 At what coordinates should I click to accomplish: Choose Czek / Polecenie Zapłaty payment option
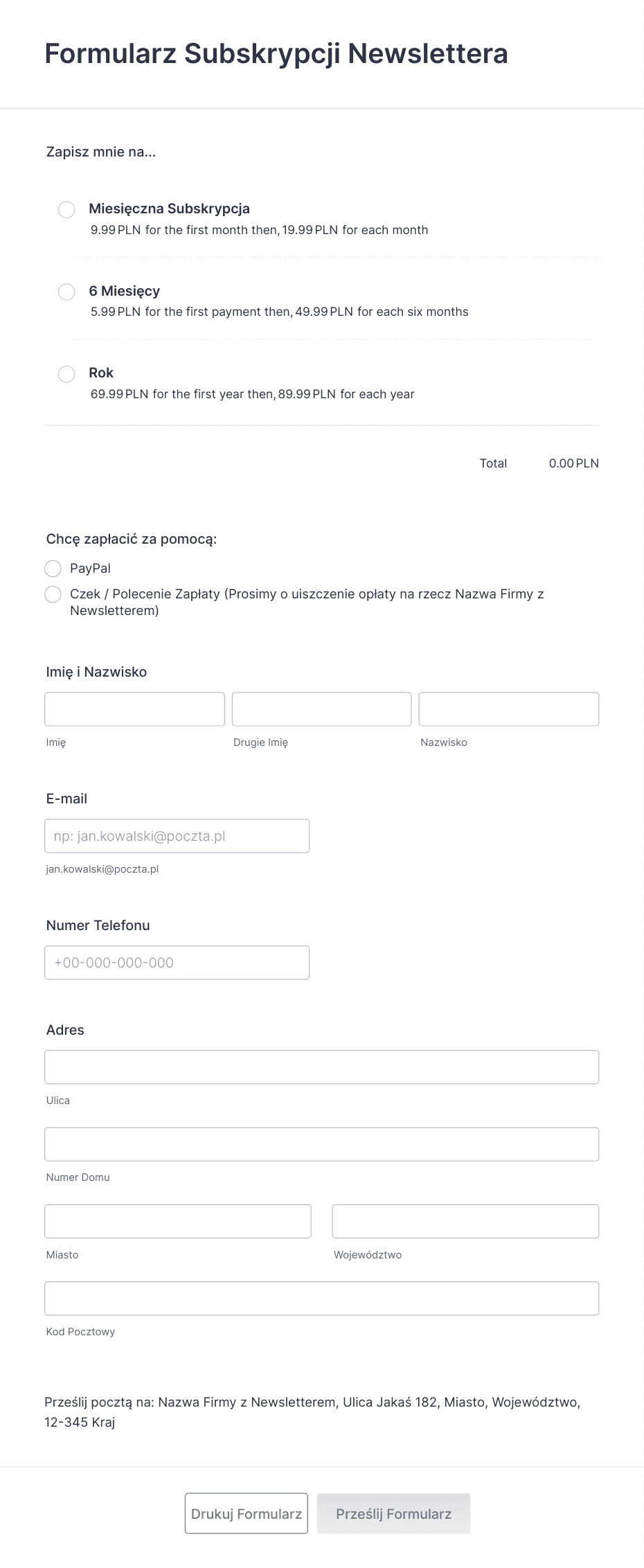pyautogui.click(x=53, y=594)
